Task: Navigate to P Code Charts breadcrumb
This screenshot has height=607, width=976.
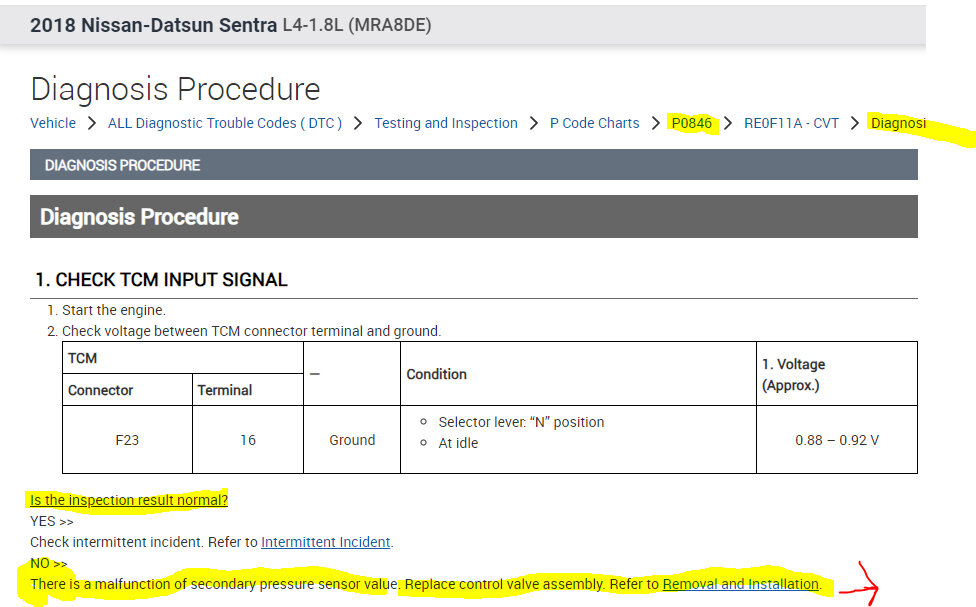Action: (594, 123)
